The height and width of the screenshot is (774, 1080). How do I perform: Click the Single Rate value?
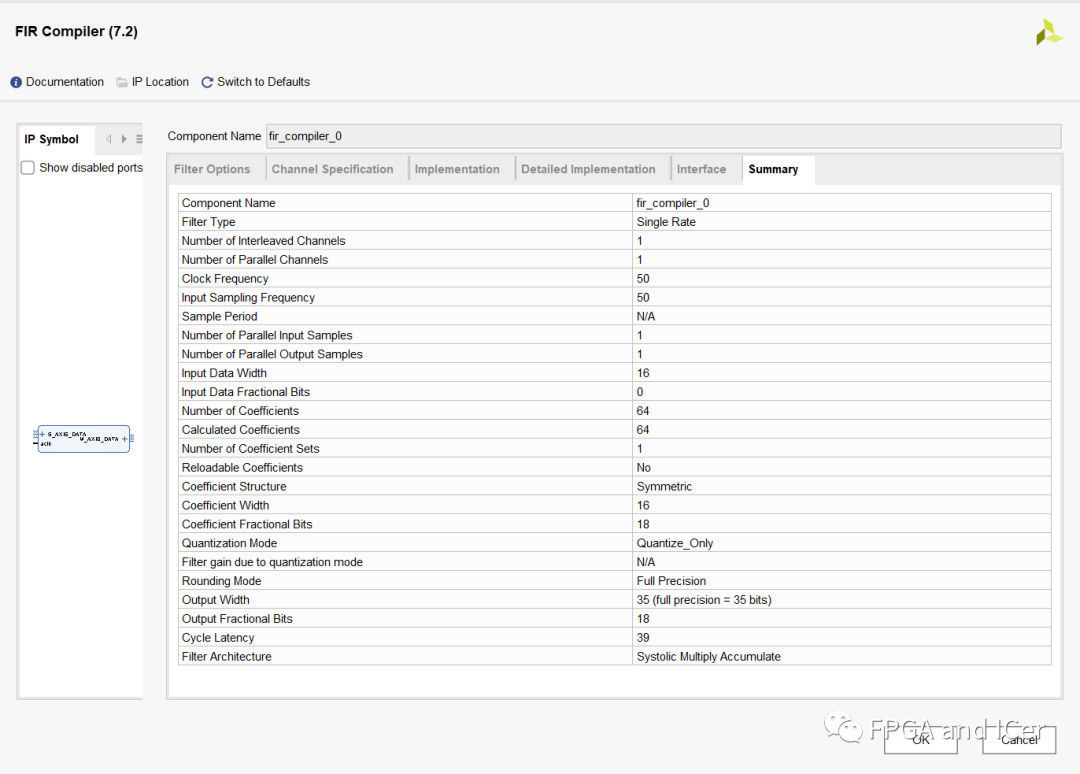pyautogui.click(x=666, y=222)
